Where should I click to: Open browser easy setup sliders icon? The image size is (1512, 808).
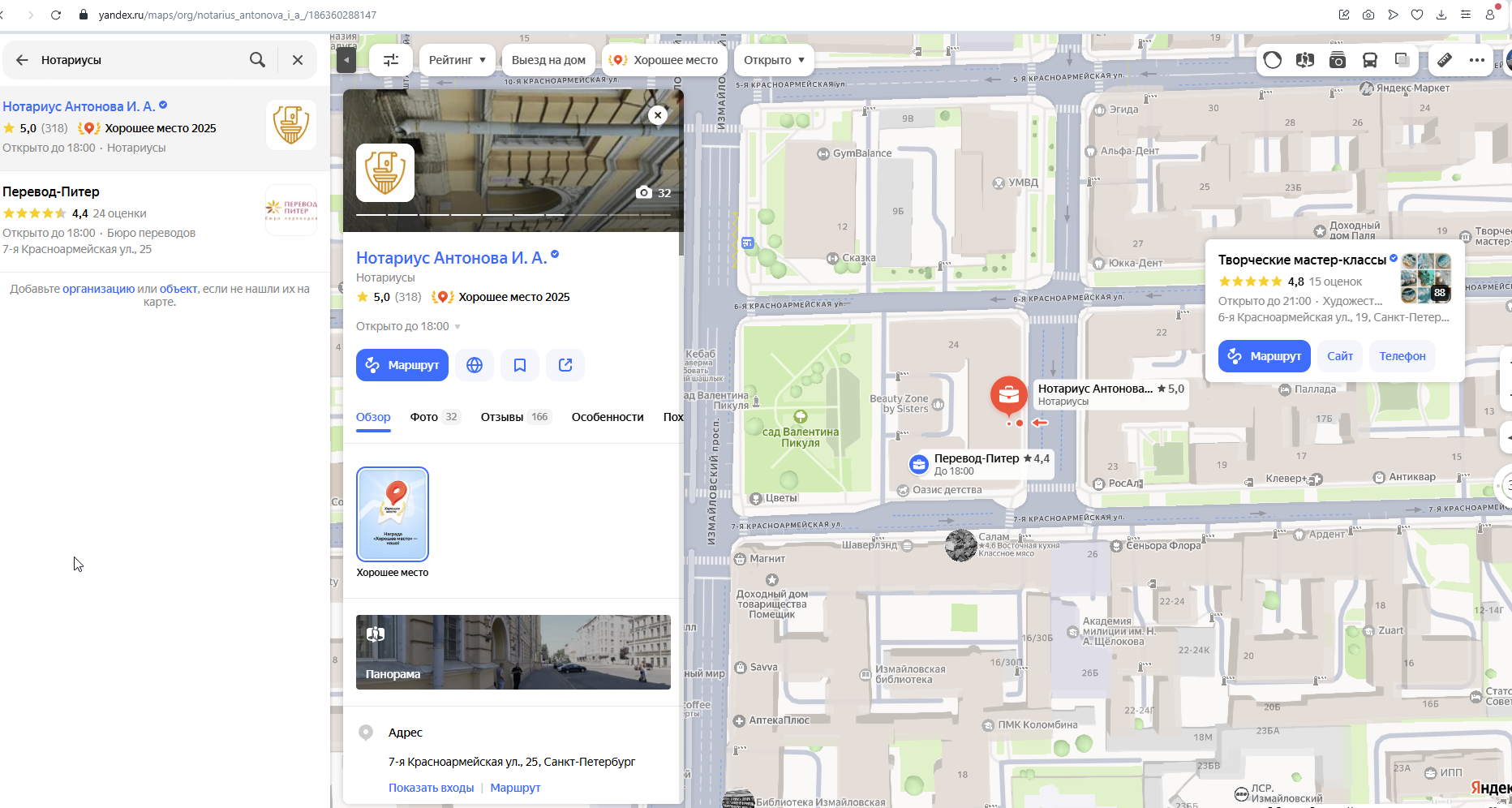point(1466,15)
